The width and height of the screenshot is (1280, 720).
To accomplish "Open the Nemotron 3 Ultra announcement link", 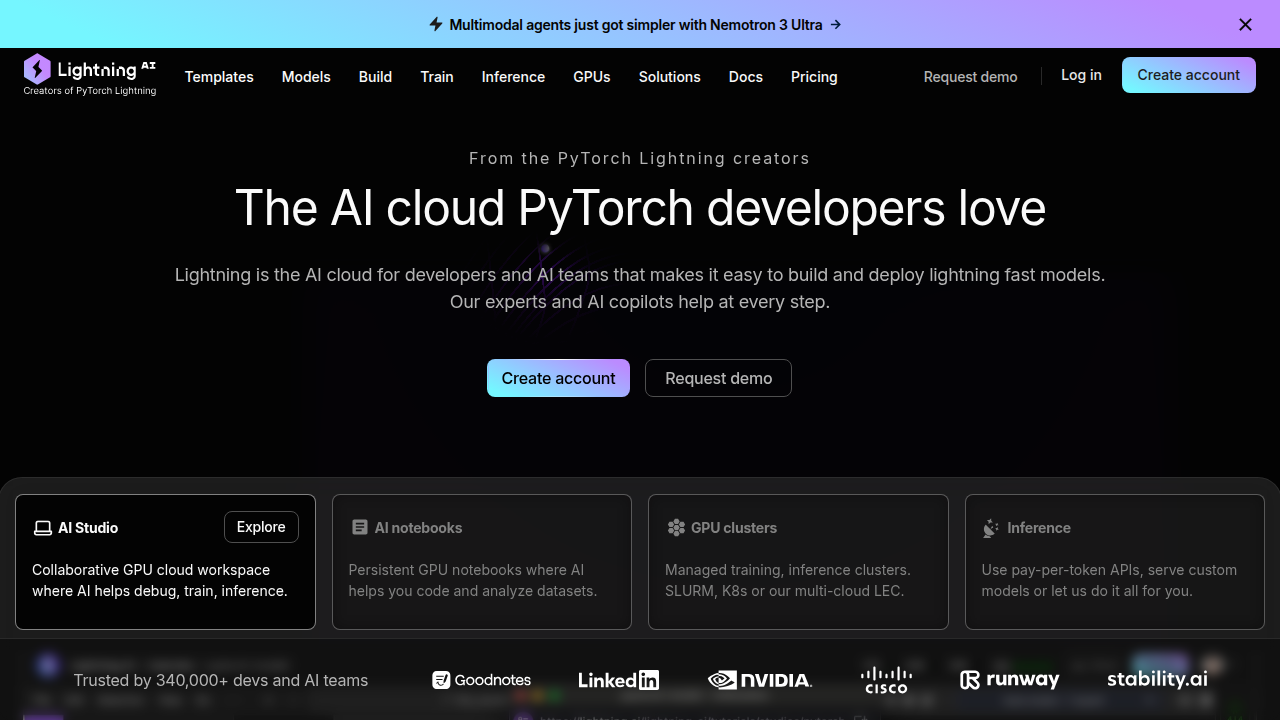I will tap(636, 24).
